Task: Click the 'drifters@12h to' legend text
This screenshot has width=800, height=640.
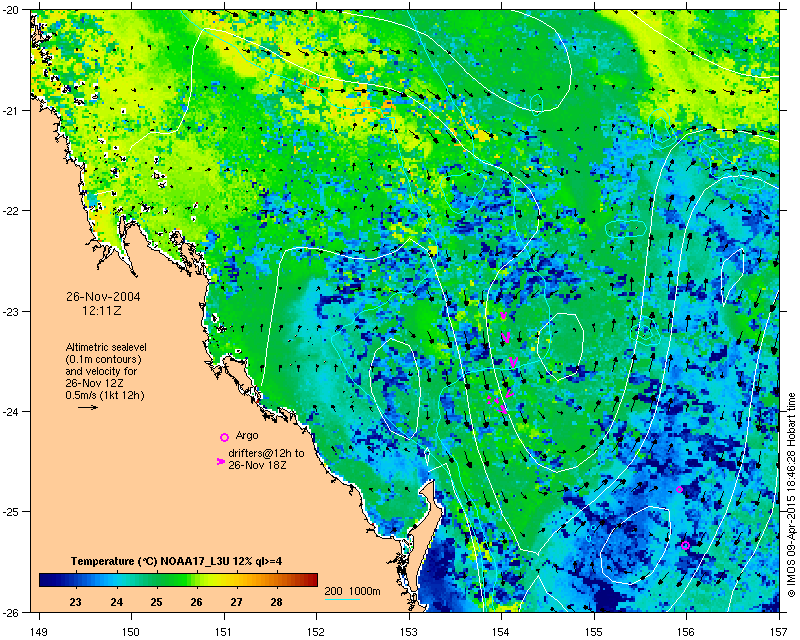Action: [266, 453]
